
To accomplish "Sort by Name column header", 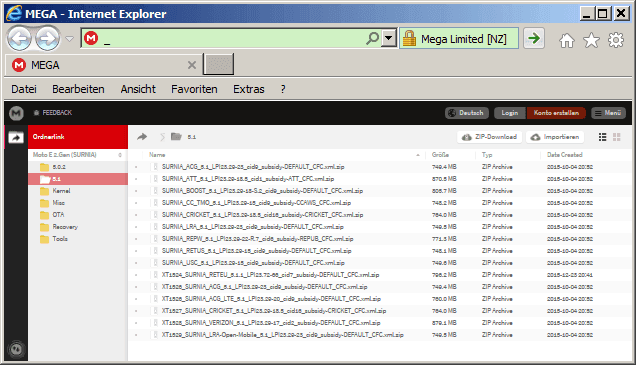I will pos(157,155).
